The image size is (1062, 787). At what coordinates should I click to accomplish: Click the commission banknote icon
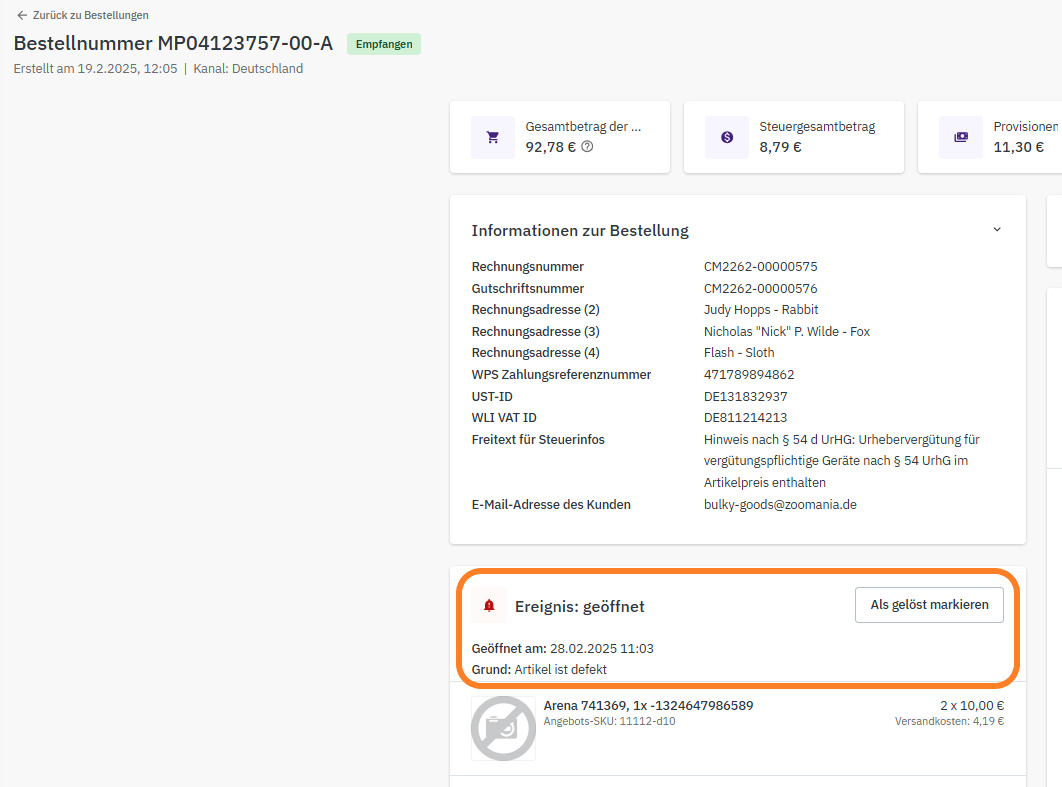961,137
